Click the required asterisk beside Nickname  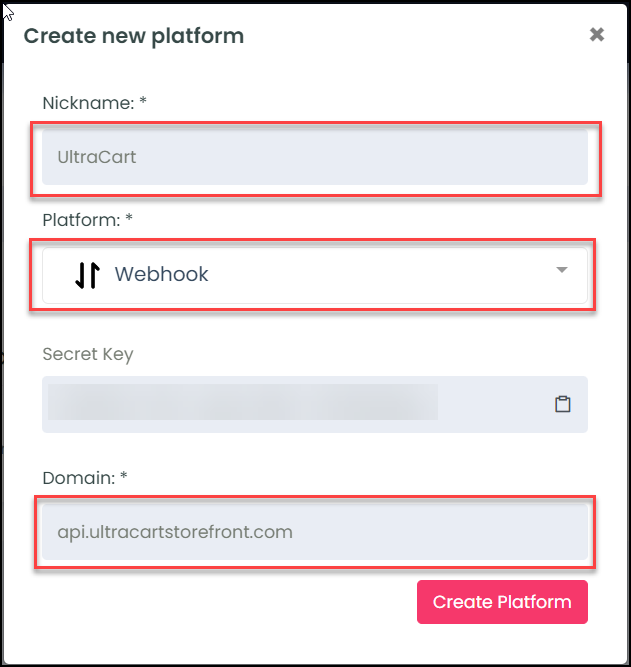(143, 101)
